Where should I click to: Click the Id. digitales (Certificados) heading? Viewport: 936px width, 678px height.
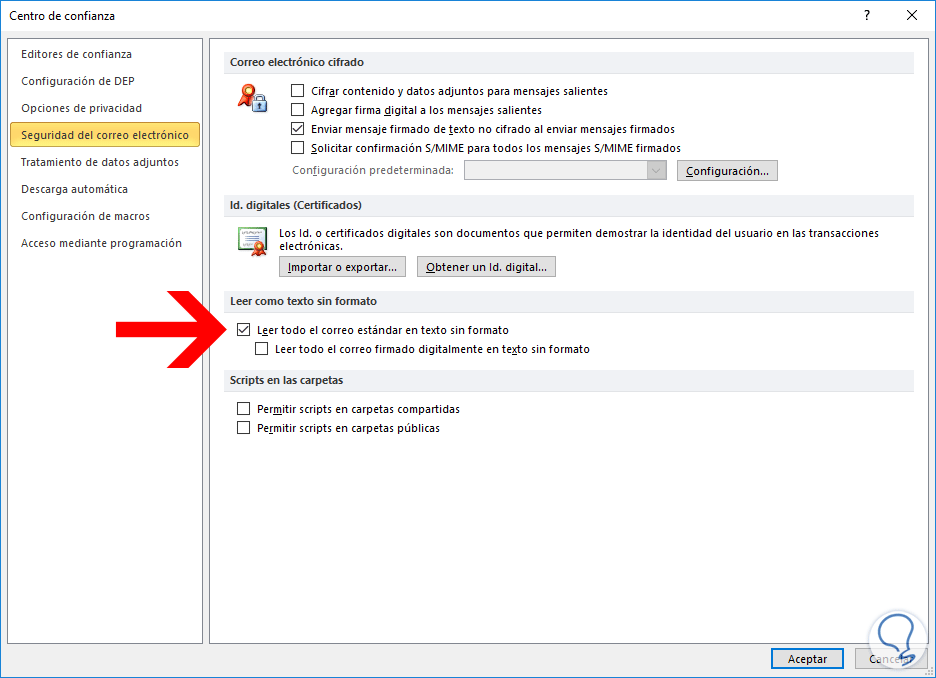tap(295, 205)
